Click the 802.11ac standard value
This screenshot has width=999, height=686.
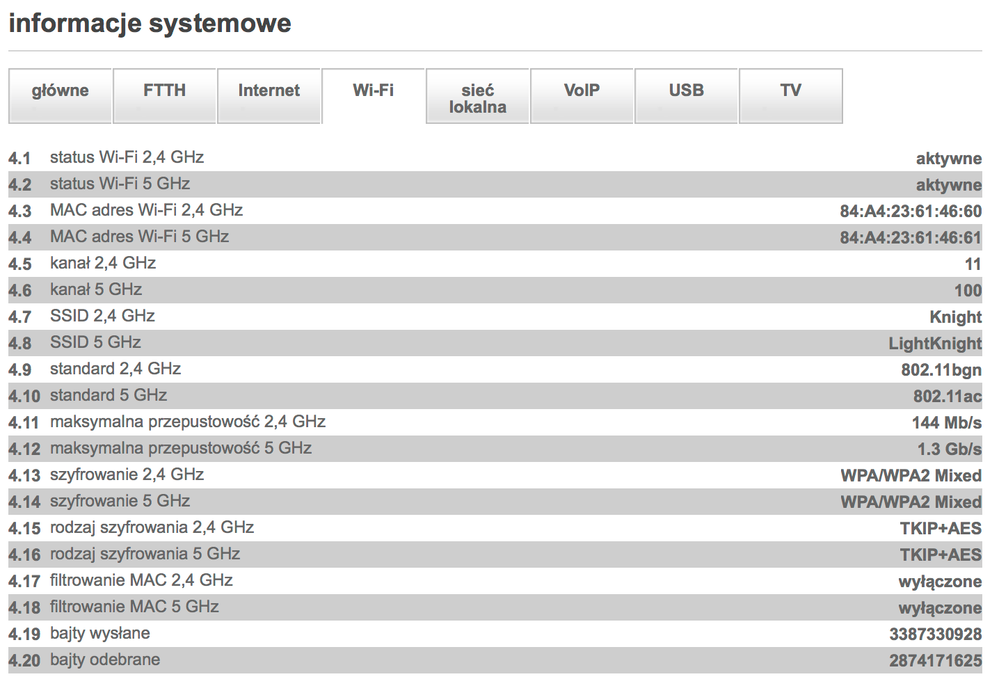pyautogui.click(x=947, y=397)
